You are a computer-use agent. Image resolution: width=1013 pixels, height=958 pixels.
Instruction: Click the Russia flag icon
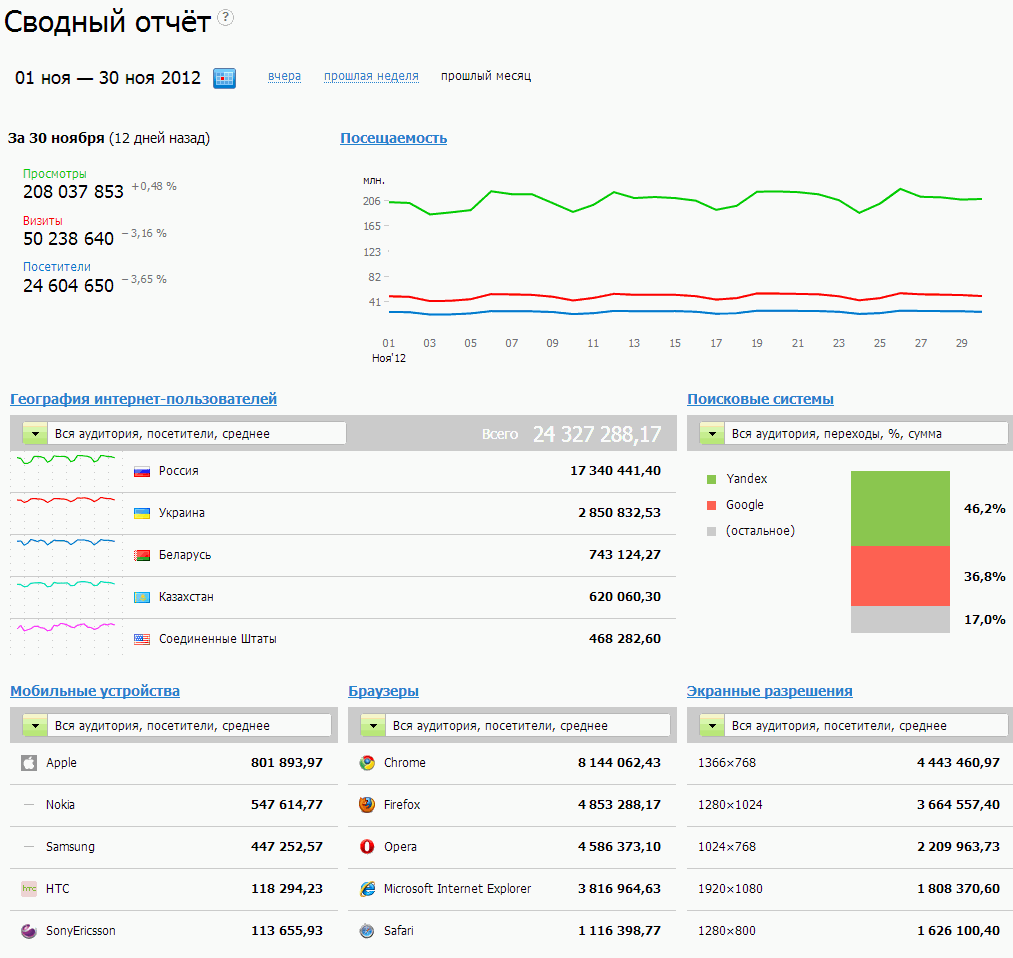click(142, 472)
